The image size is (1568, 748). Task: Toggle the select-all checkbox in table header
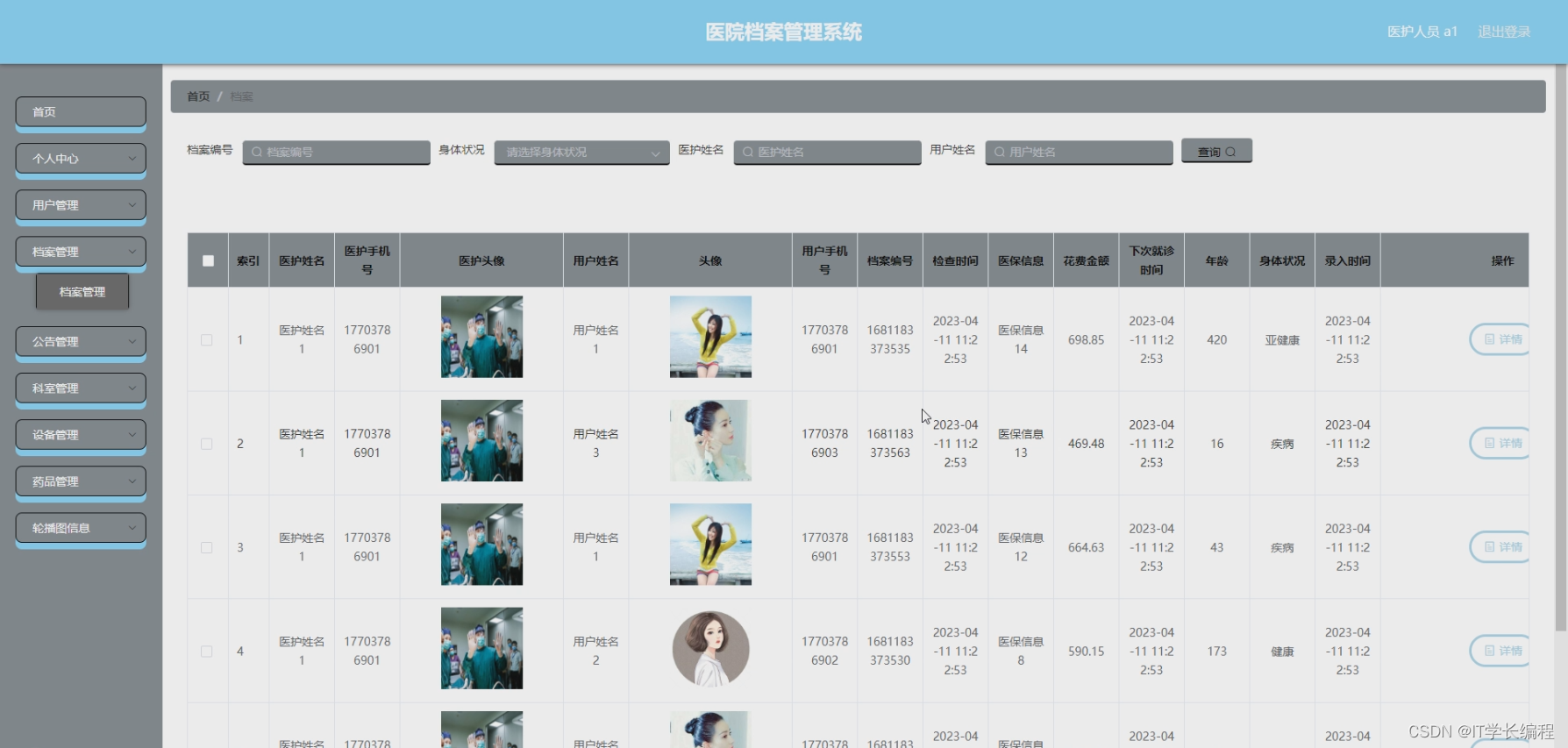point(208,260)
